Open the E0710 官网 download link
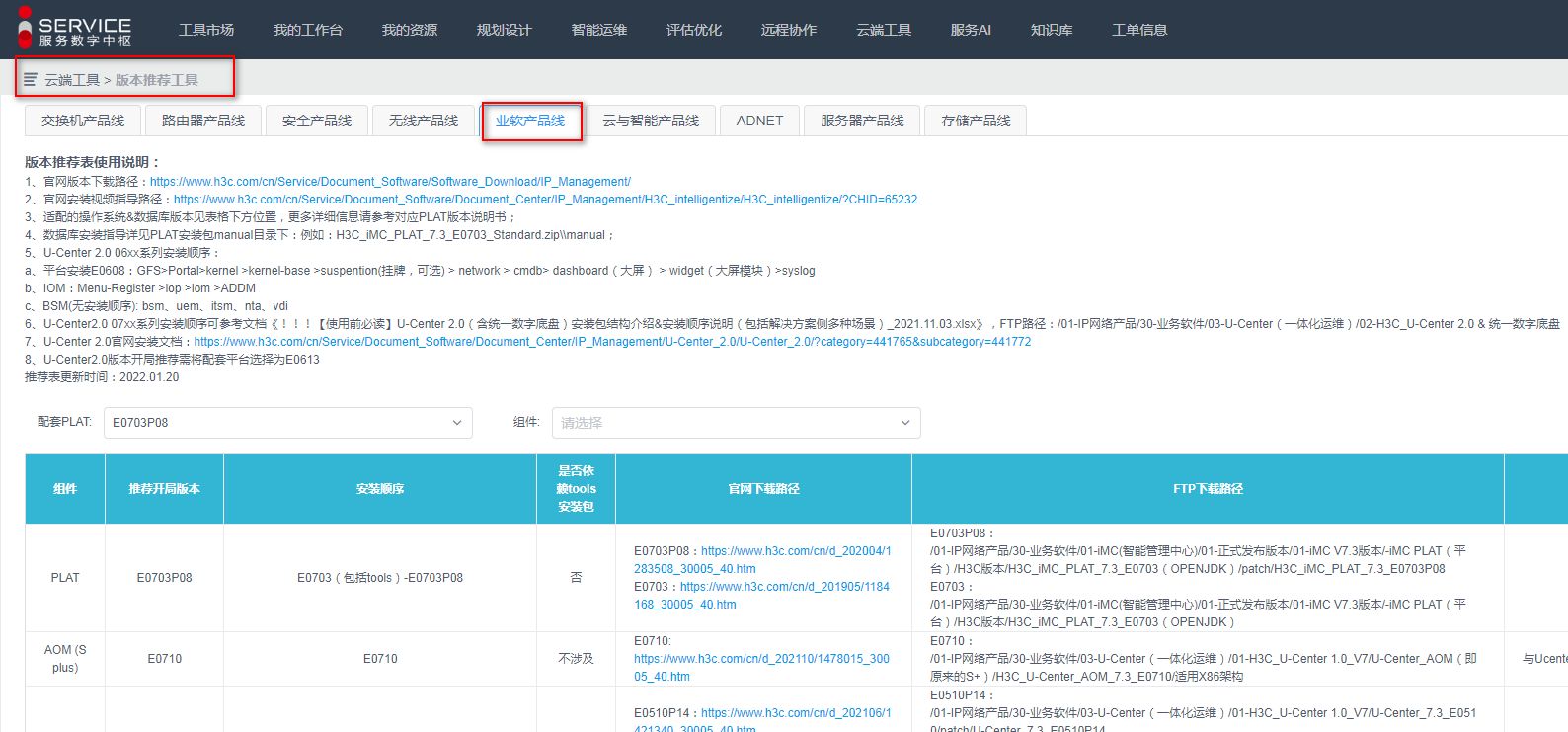Image resolution: width=1568 pixels, height=732 pixels. point(761,668)
